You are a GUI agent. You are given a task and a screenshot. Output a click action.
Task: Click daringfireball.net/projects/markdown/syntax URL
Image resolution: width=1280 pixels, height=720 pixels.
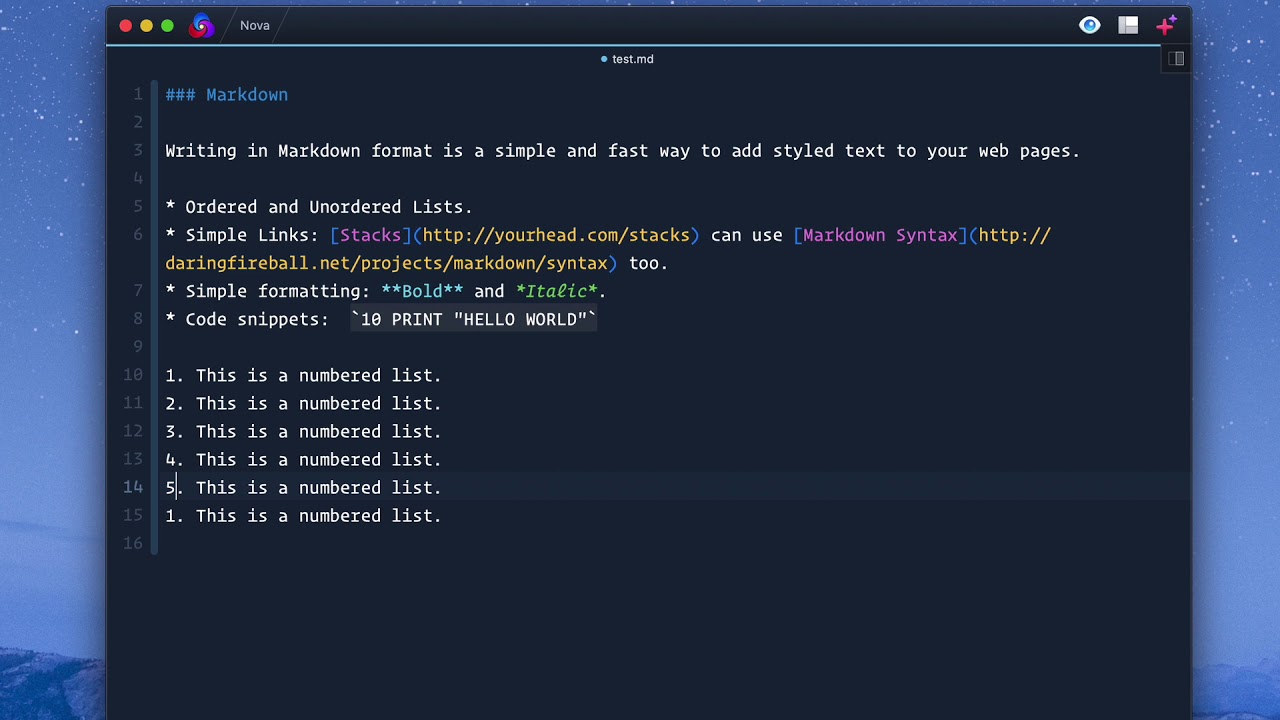(386, 263)
